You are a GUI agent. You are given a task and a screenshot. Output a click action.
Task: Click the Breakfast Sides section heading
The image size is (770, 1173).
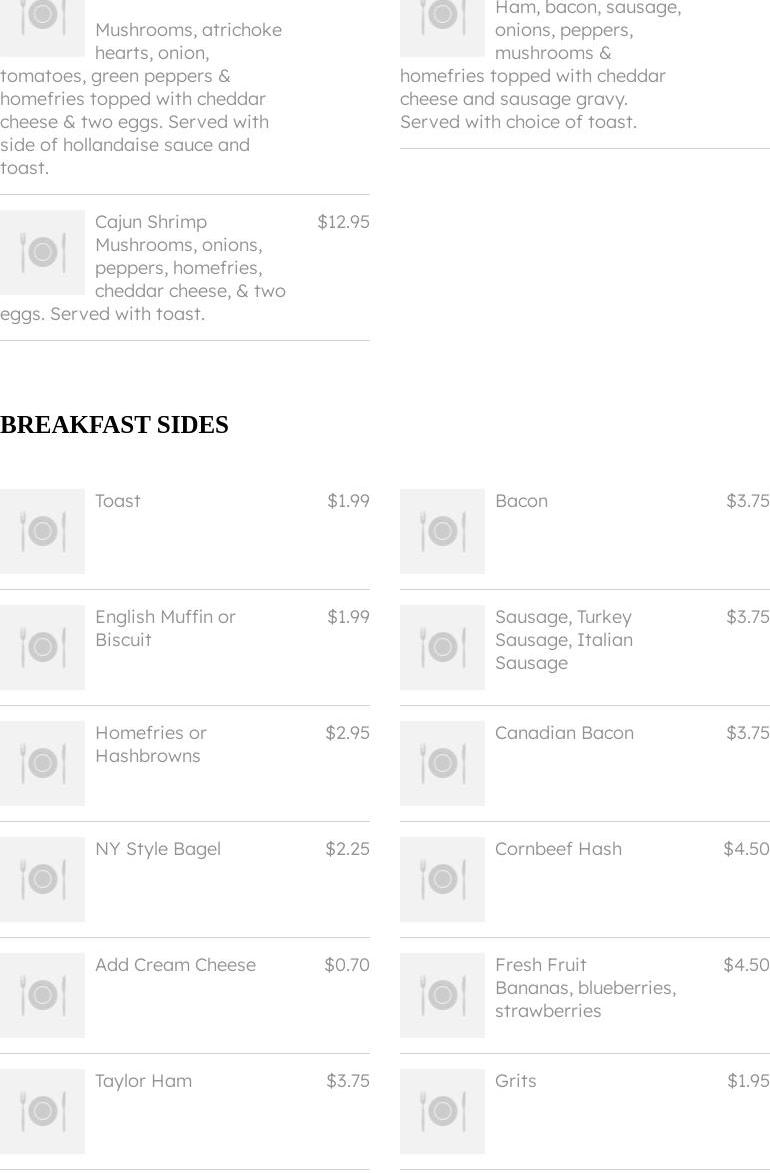[114, 425]
